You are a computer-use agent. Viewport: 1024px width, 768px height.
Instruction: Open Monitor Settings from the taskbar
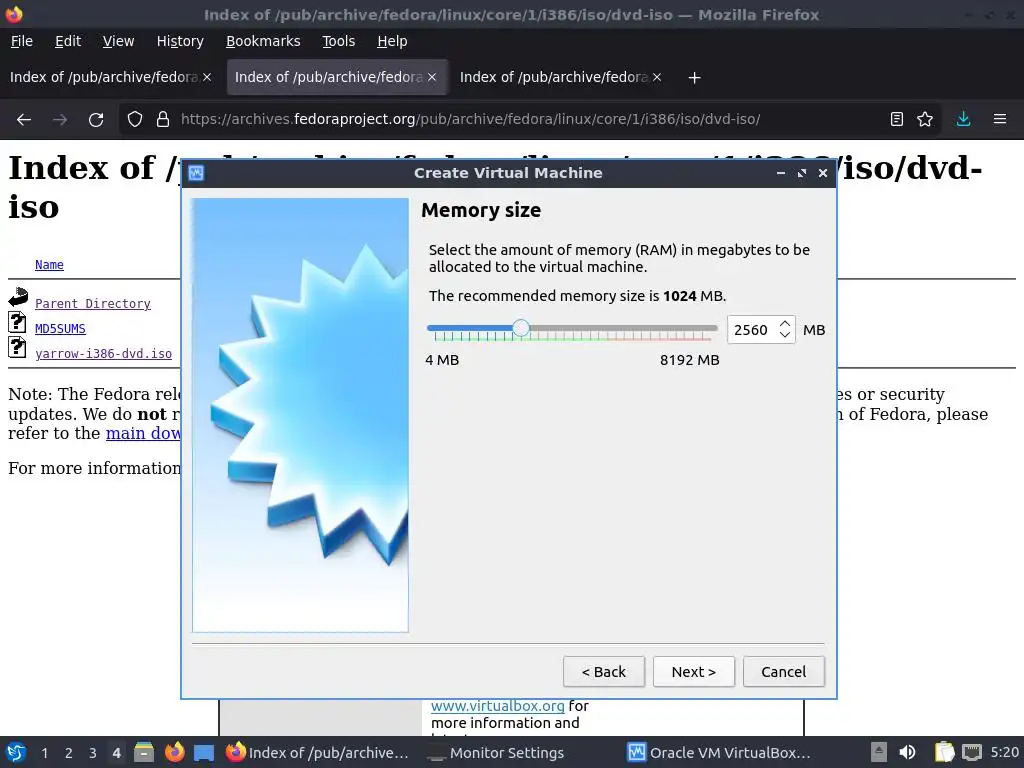(x=496, y=752)
